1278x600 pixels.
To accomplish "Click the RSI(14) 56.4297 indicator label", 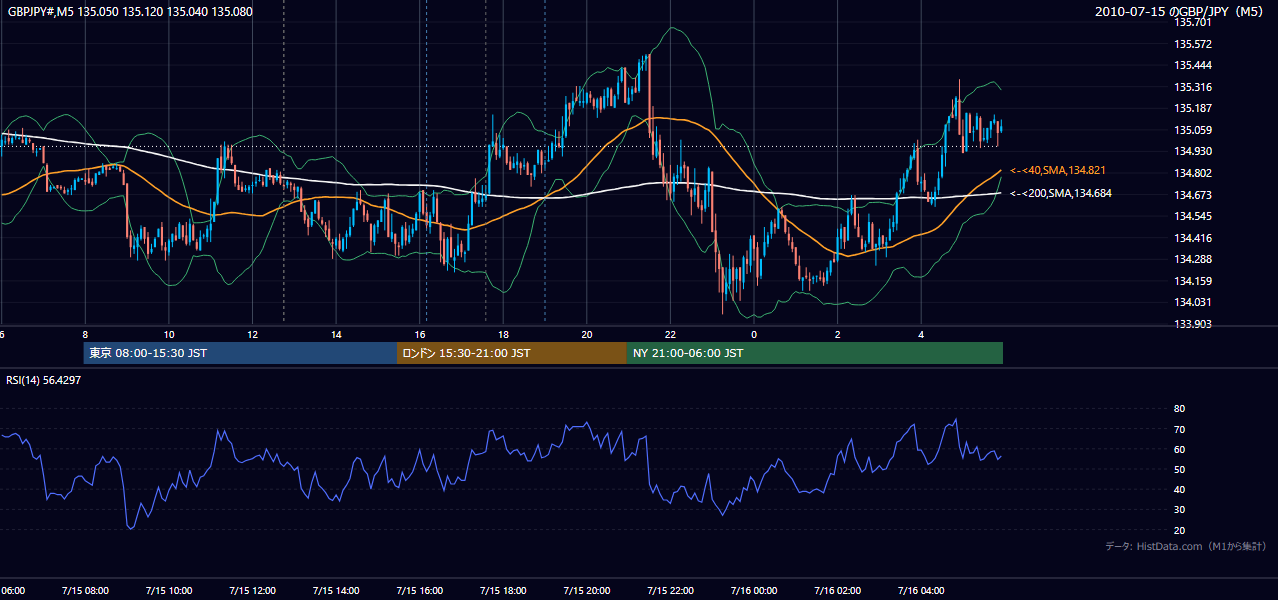I will point(44,380).
